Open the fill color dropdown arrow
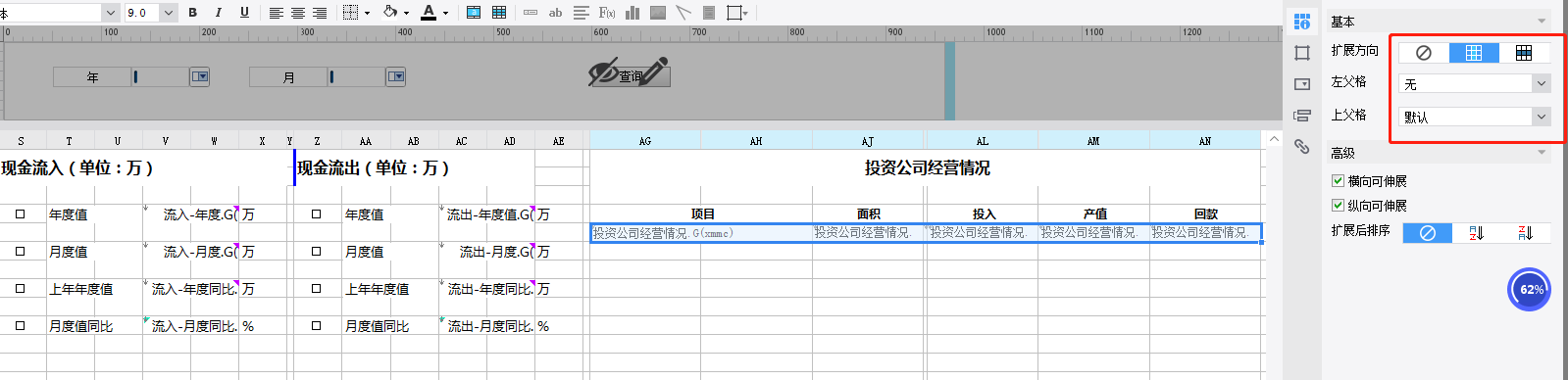Image resolution: width=1568 pixels, height=380 pixels. pyautogui.click(x=406, y=14)
